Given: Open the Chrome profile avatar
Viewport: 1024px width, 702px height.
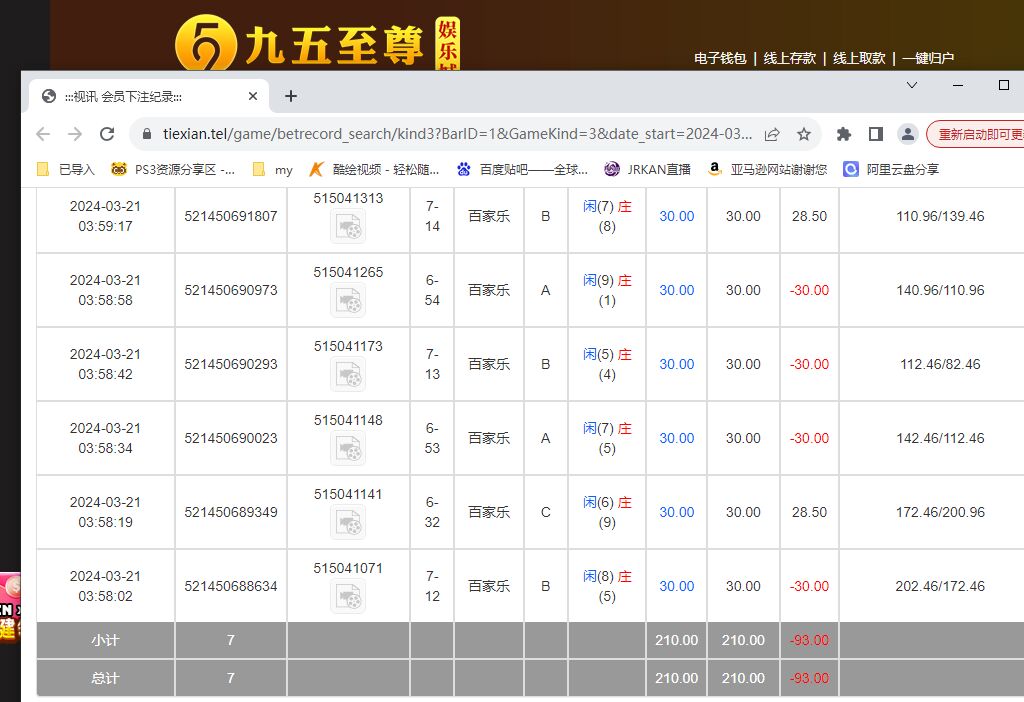Looking at the screenshot, I should pyautogui.click(x=907, y=134).
